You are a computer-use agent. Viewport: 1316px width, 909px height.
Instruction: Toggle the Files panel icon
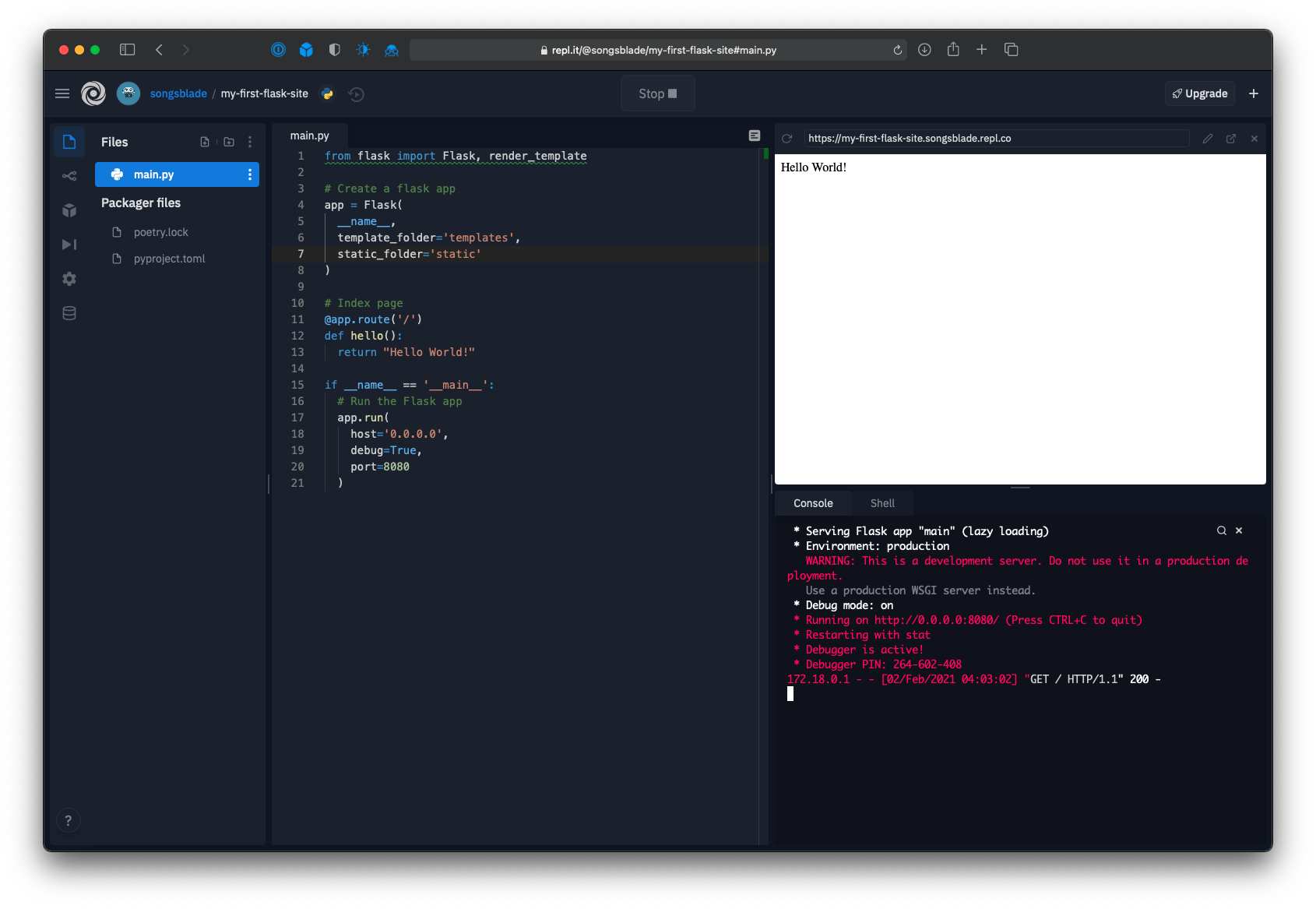pyautogui.click(x=69, y=142)
